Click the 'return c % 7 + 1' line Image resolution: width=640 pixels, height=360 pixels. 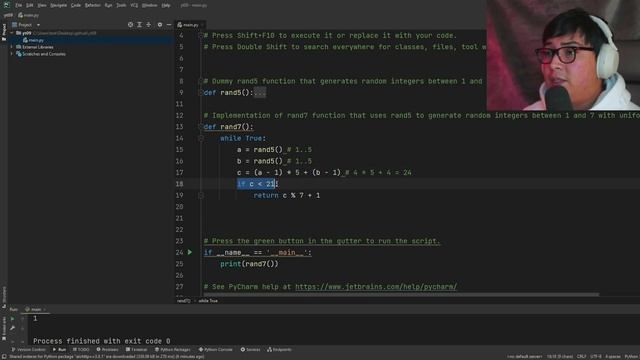[287, 196]
